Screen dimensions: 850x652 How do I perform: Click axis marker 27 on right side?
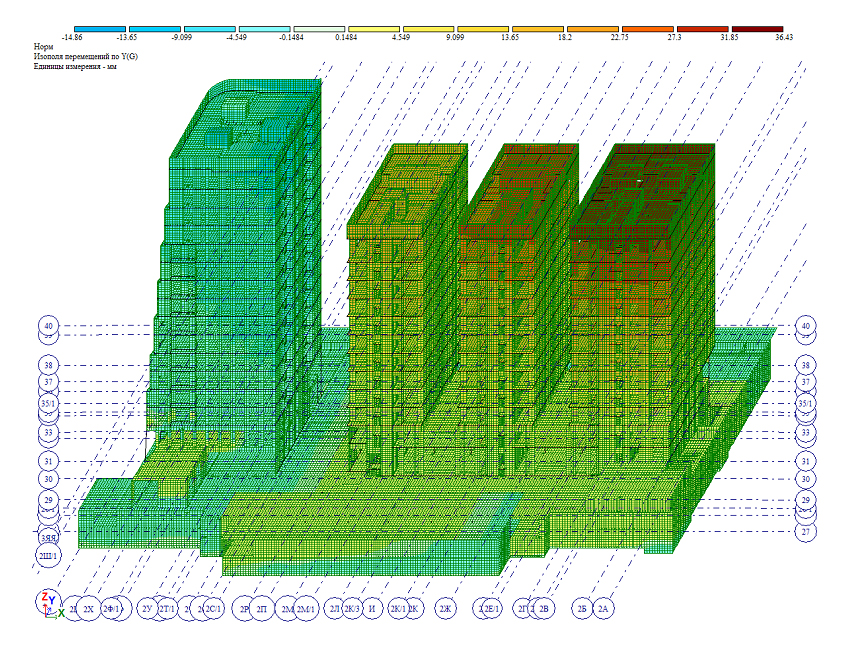pyautogui.click(x=806, y=532)
